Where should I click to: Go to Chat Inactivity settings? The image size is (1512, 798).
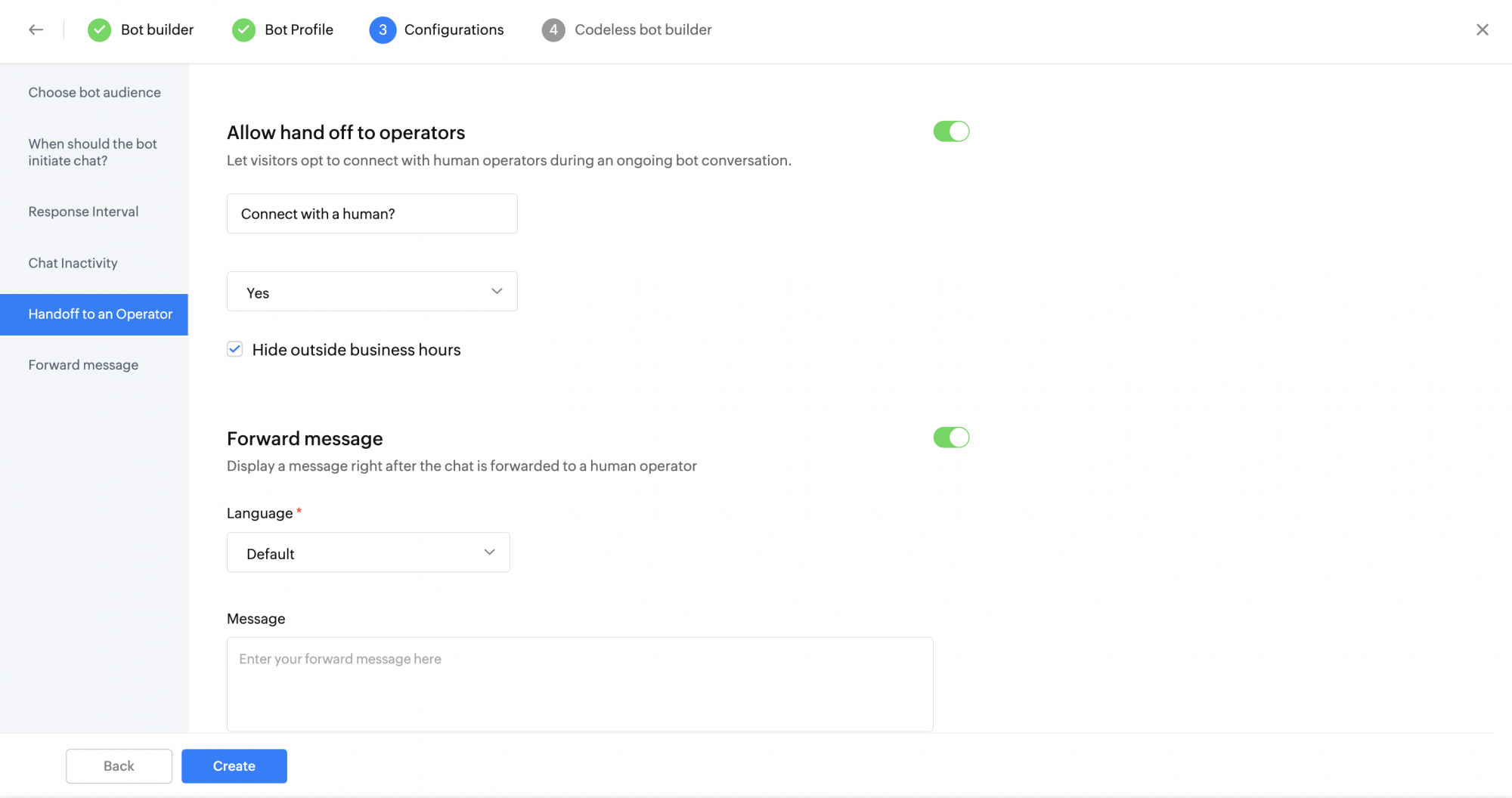tap(73, 263)
